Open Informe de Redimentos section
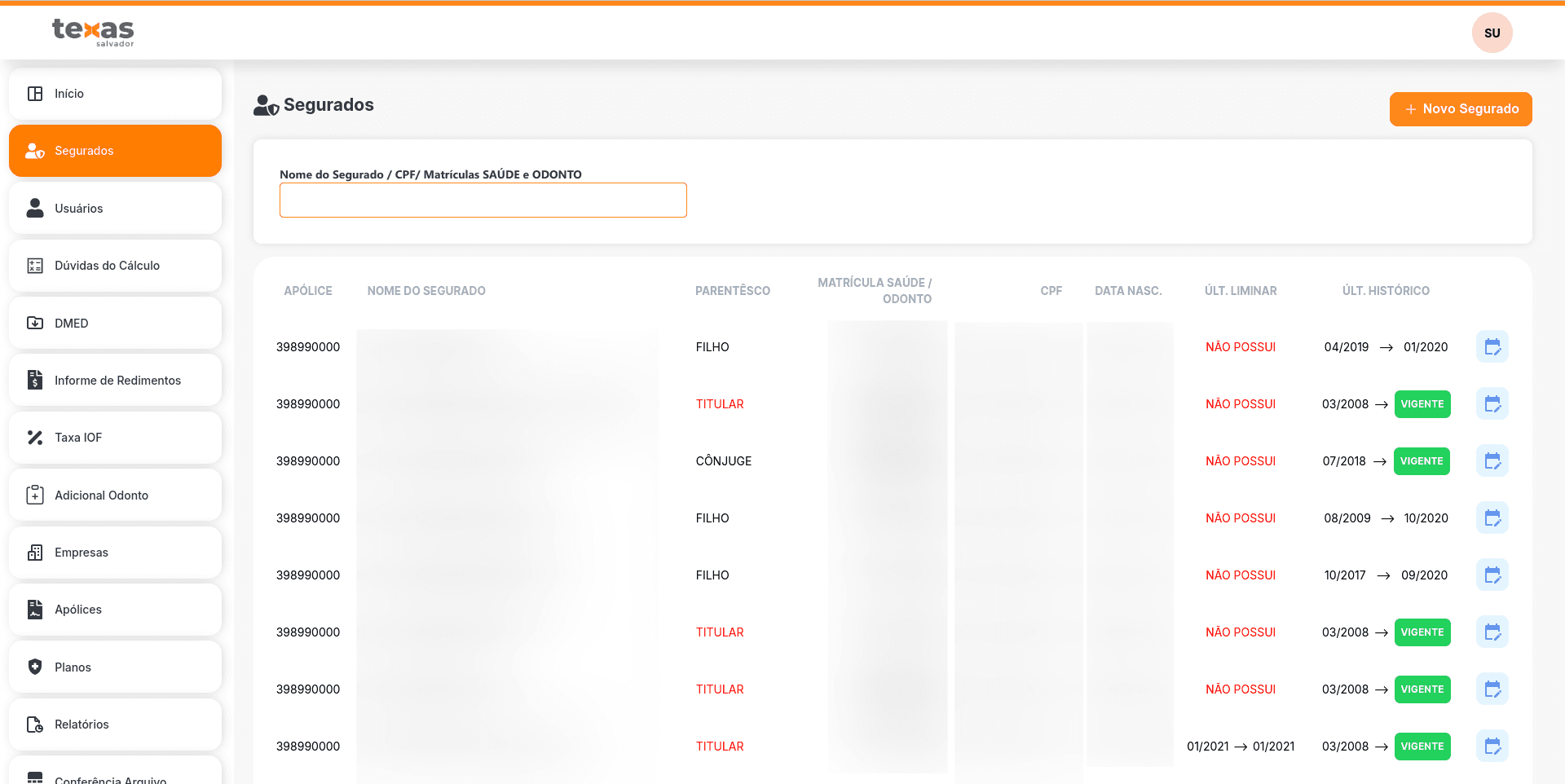This screenshot has height=784, width=1565. tap(115, 381)
